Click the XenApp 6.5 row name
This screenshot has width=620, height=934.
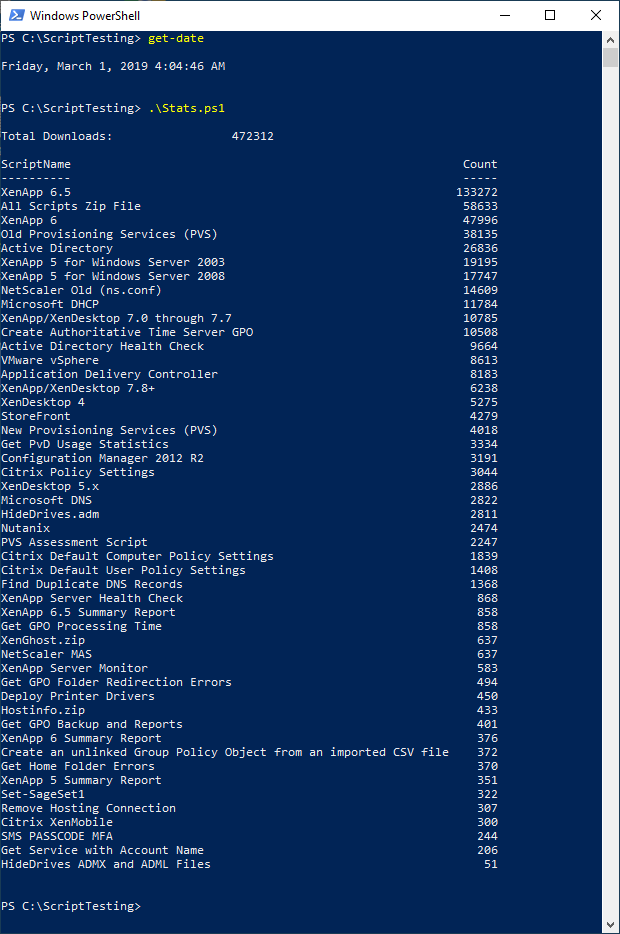pos(36,192)
